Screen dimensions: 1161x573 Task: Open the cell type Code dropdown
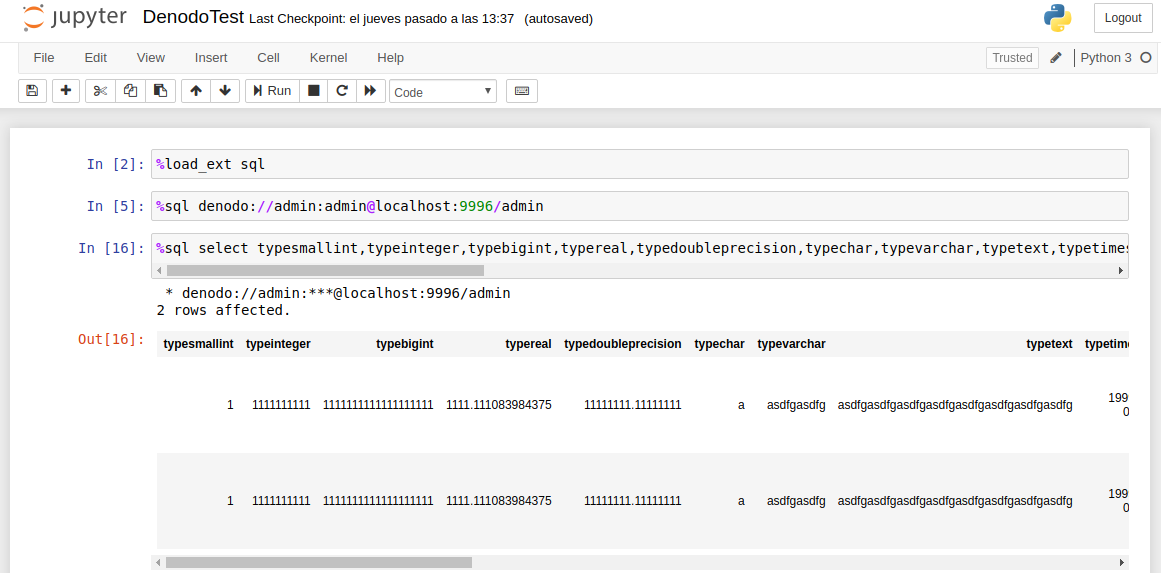pos(444,92)
